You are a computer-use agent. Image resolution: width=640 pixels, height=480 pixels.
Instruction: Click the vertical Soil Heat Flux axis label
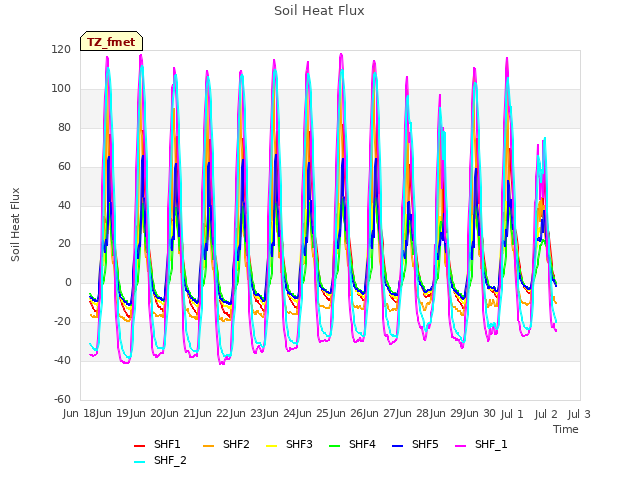point(15,225)
